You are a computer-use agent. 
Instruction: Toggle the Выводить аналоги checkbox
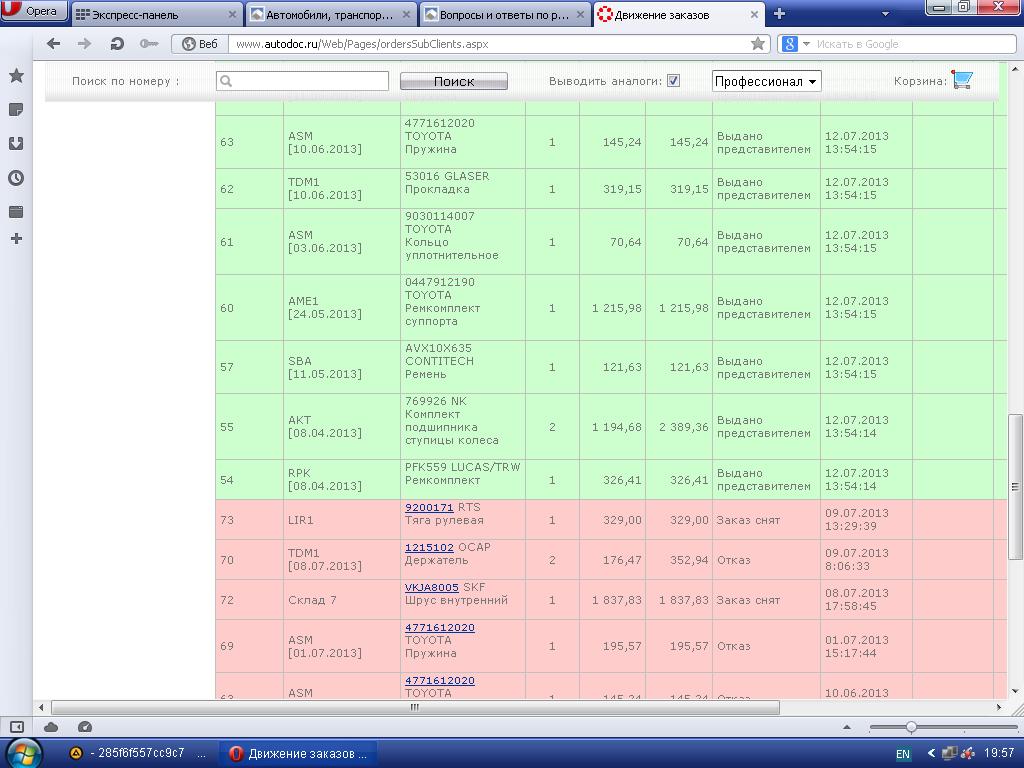pos(673,81)
